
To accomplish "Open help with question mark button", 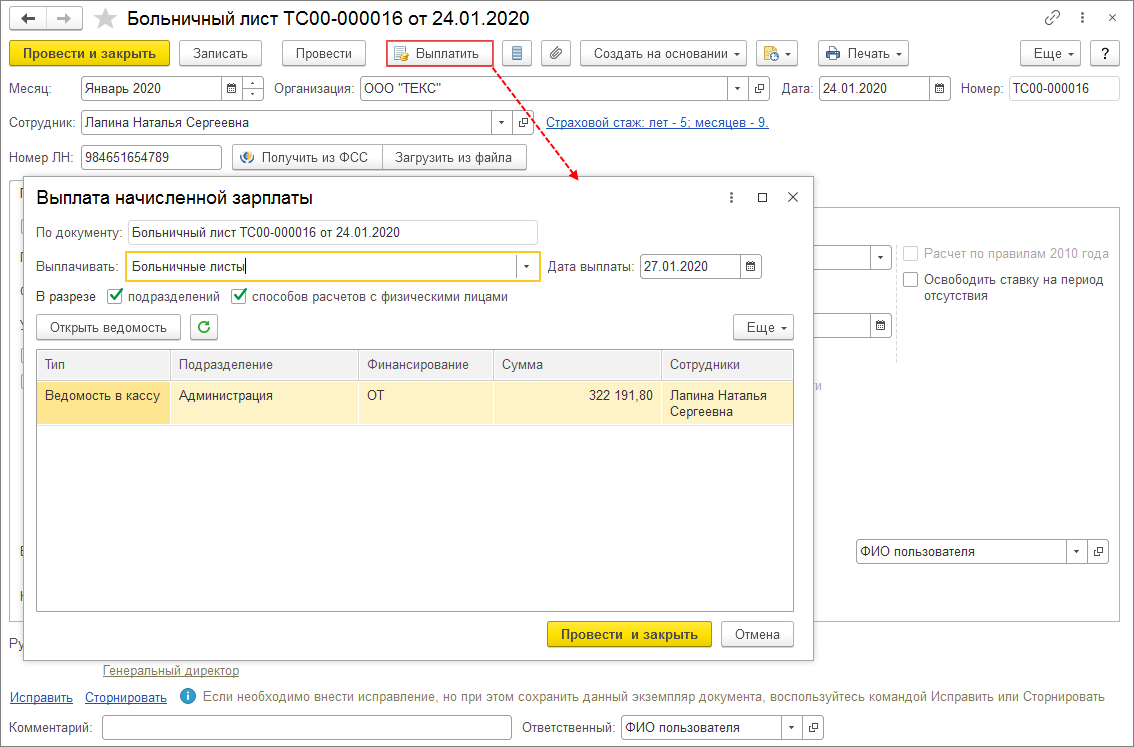I will click(1104, 54).
